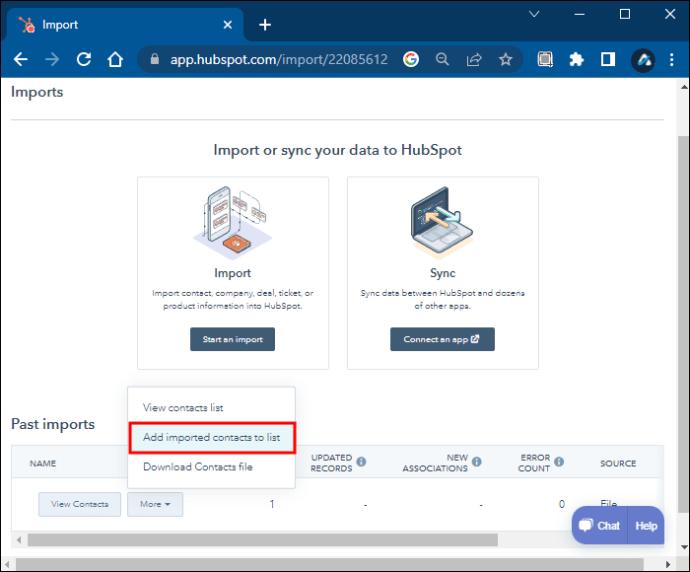The height and width of the screenshot is (572, 690).
Task: Reload the page with refresh icon
Action: click(84, 59)
